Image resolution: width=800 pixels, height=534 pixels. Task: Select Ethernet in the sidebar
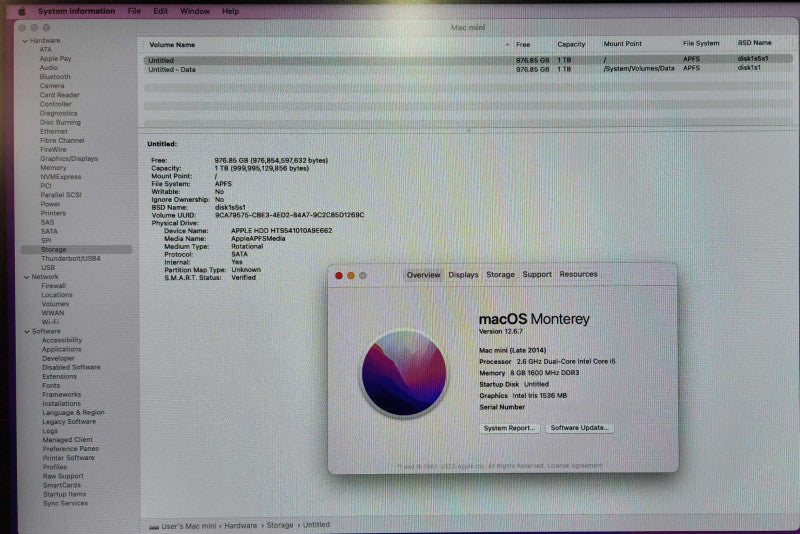[x=54, y=132]
